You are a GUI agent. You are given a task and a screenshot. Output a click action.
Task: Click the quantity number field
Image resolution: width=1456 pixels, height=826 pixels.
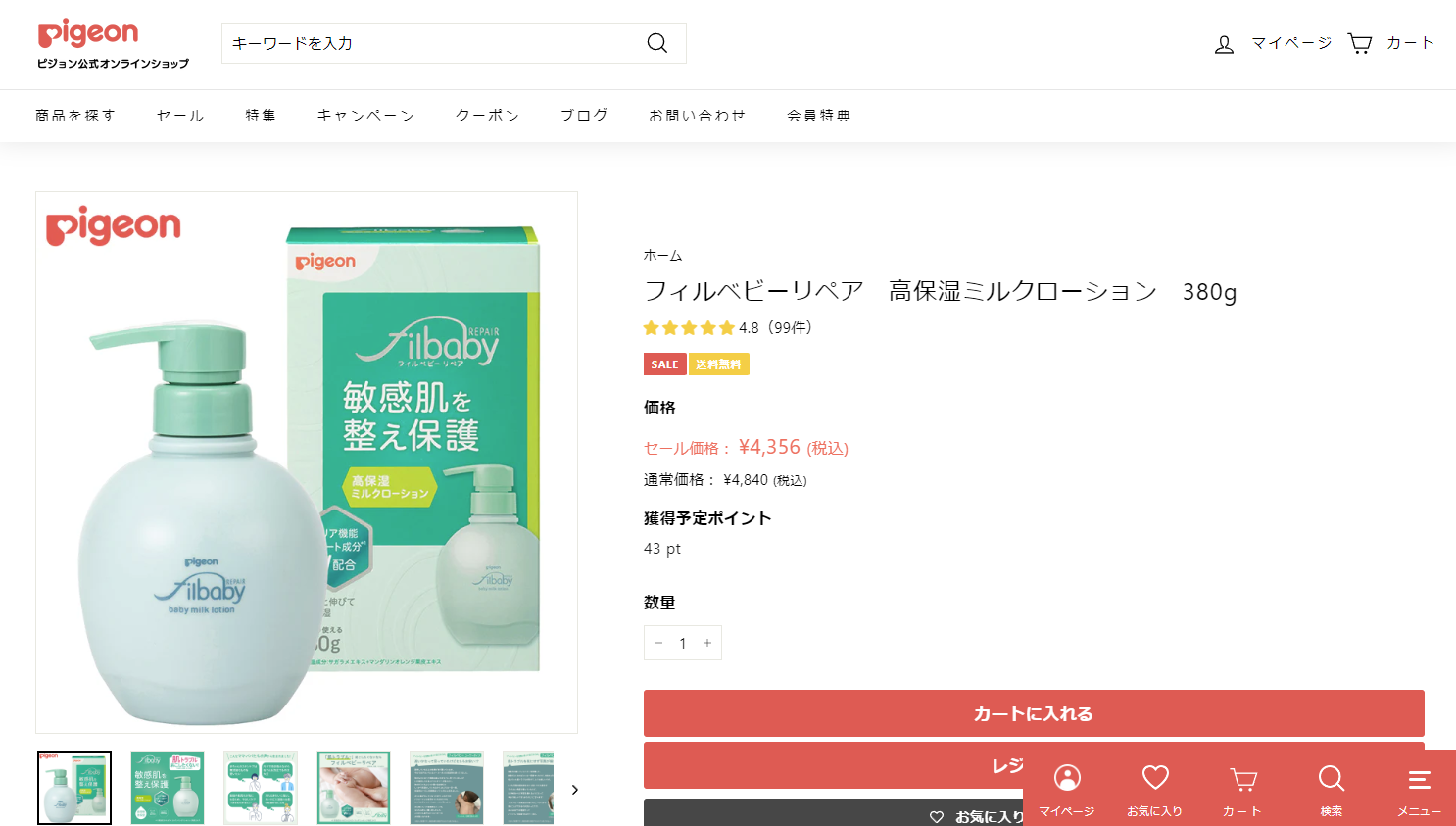tap(683, 643)
